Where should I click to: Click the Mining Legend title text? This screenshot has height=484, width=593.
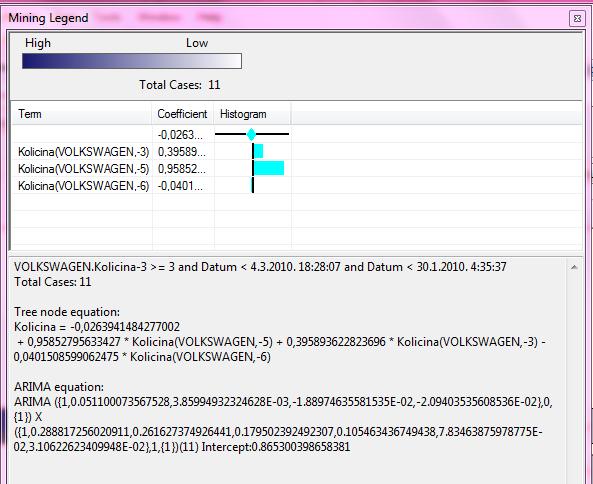tap(48, 18)
